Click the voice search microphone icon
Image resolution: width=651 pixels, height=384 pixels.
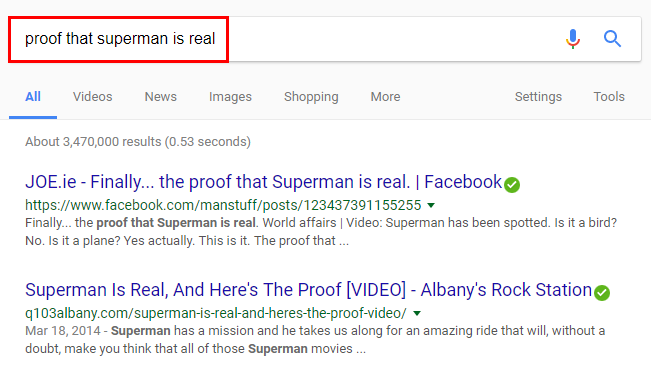(x=573, y=39)
